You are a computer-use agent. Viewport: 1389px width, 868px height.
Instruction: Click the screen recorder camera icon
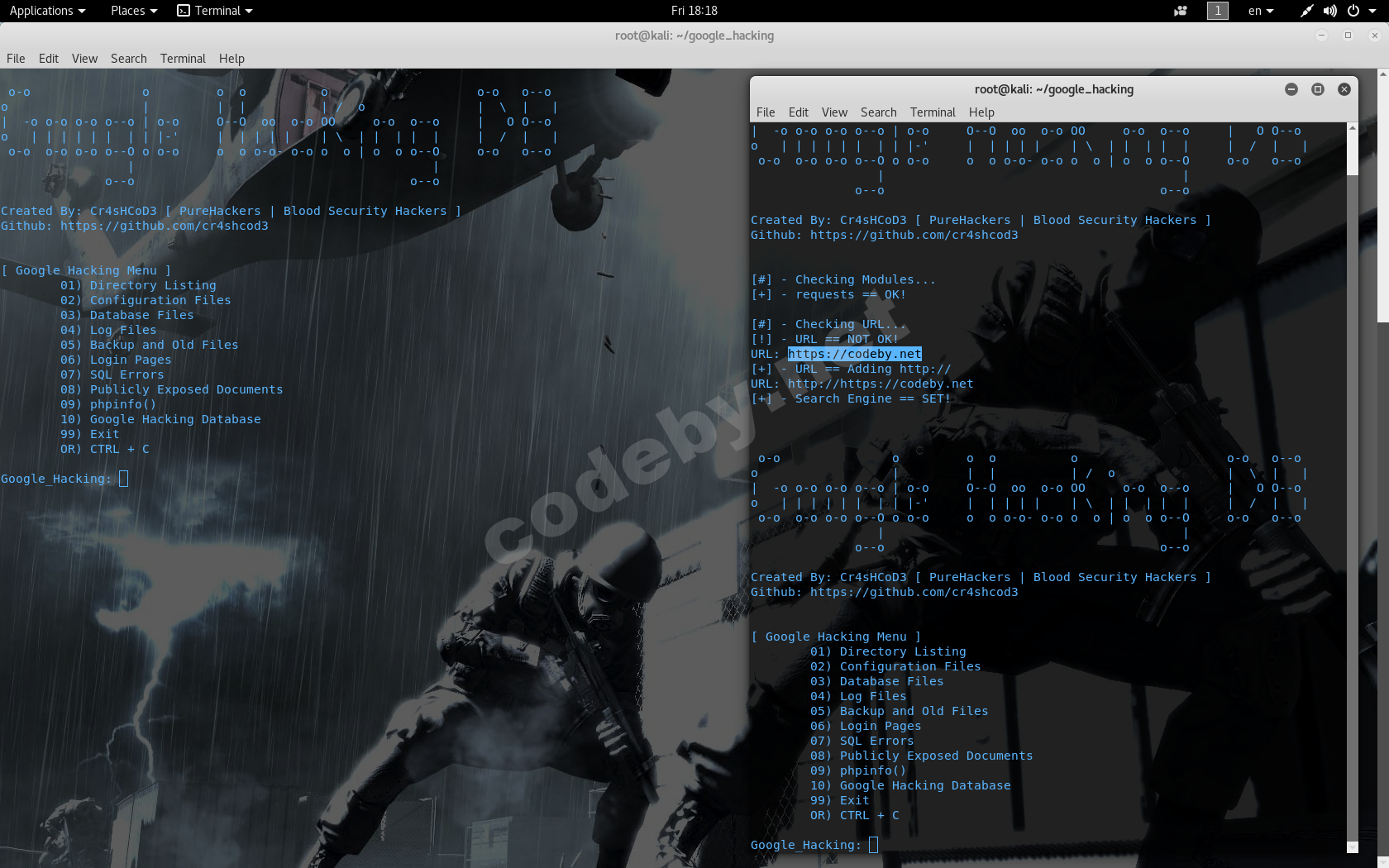1180,11
